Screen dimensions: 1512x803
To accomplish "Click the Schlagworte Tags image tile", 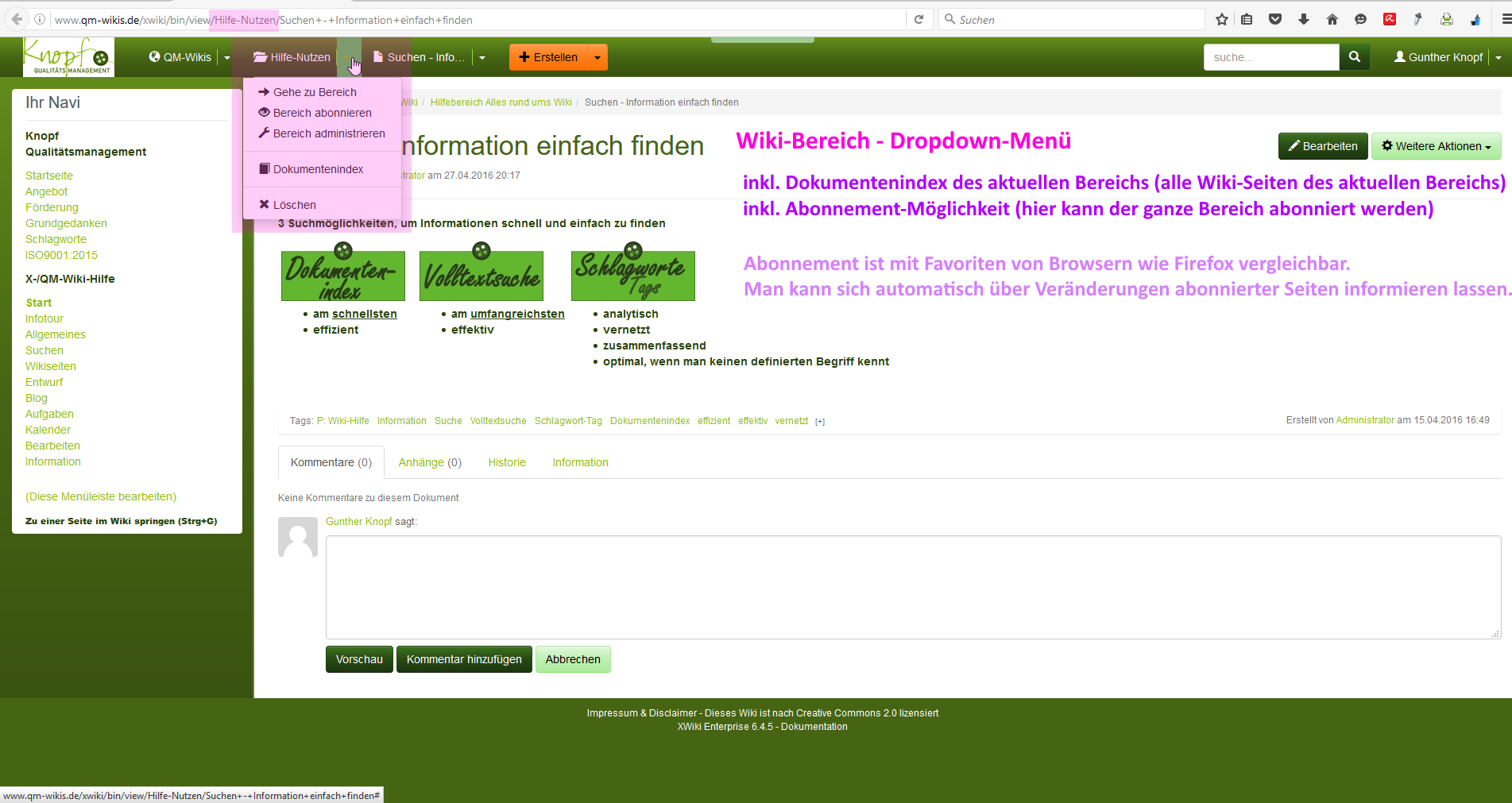I will pyautogui.click(x=632, y=275).
